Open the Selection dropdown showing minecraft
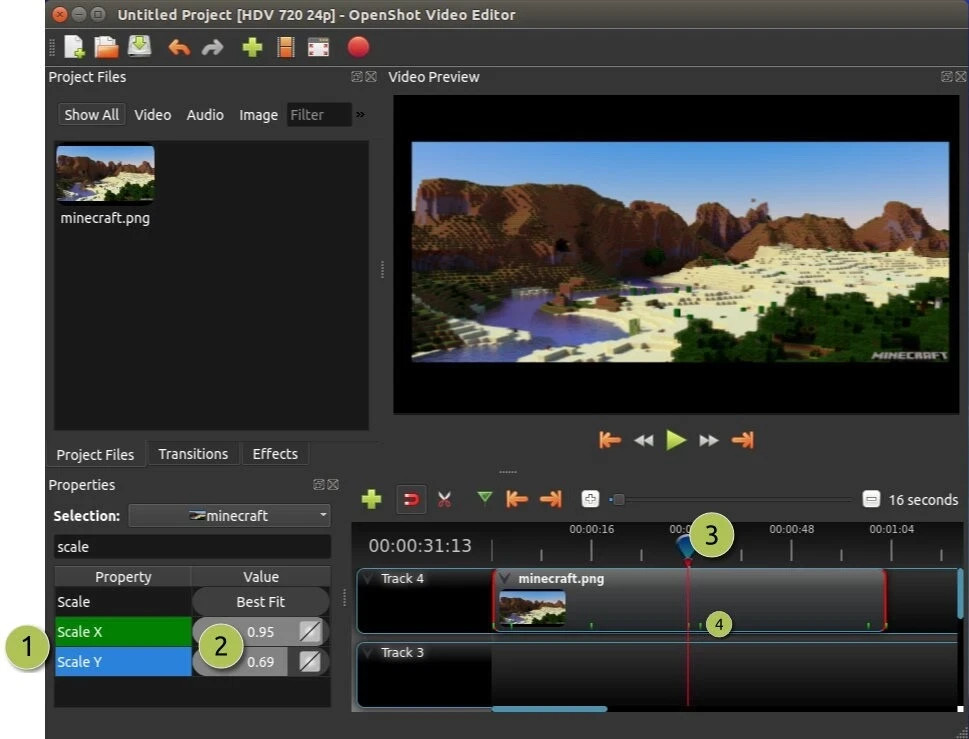The image size is (969, 739). point(229,515)
